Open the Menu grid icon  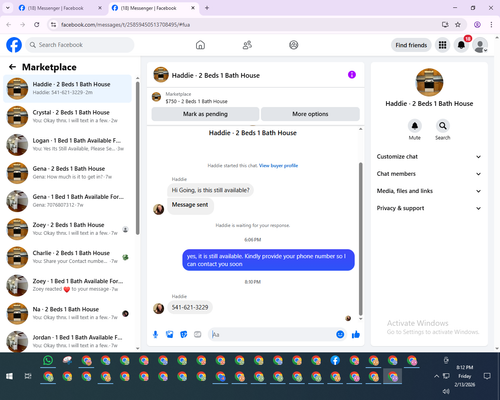click(442, 45)
